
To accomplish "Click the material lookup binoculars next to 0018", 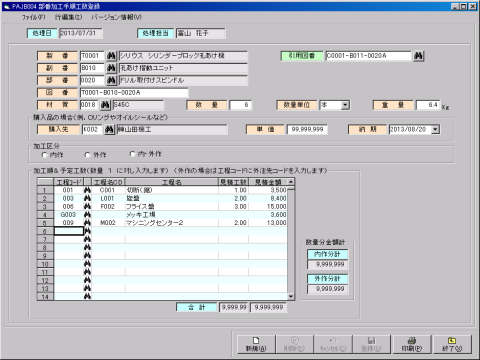I will coord(105,105).
